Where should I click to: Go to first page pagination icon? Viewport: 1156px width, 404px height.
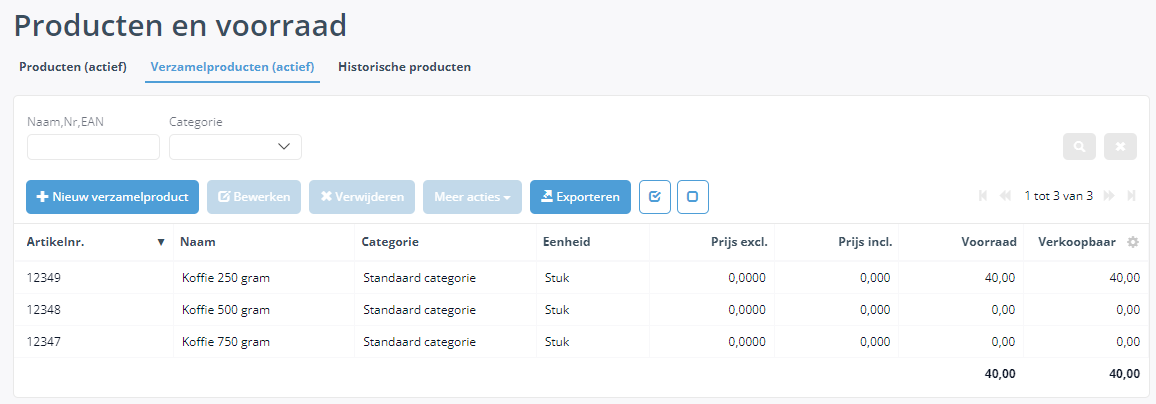point(983,196)
